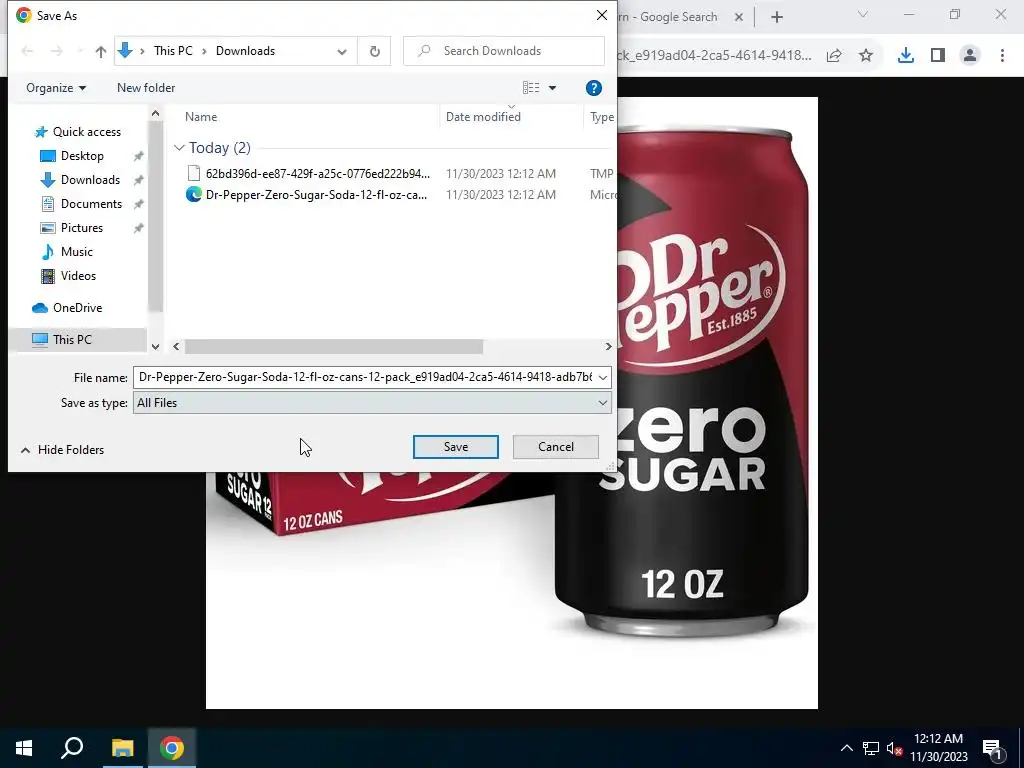The width and height of the screenshot is (1024, 768).
Task: Click the muted volume tray icon
Action: (x=894, y=748)
